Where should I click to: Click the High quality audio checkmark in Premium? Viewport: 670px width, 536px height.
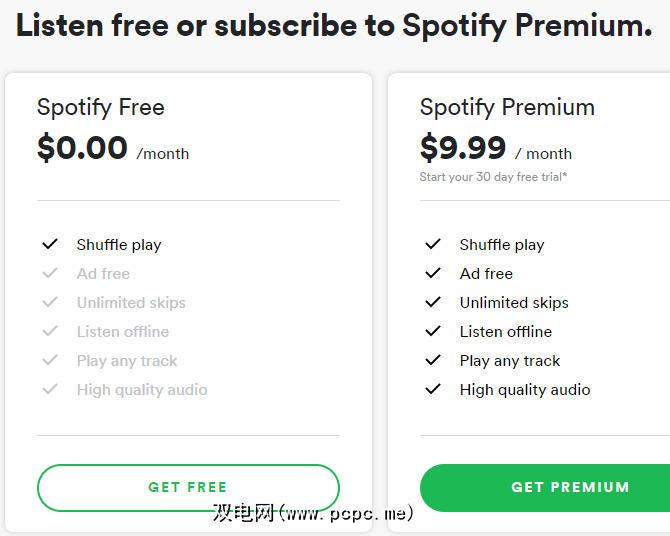433,389
